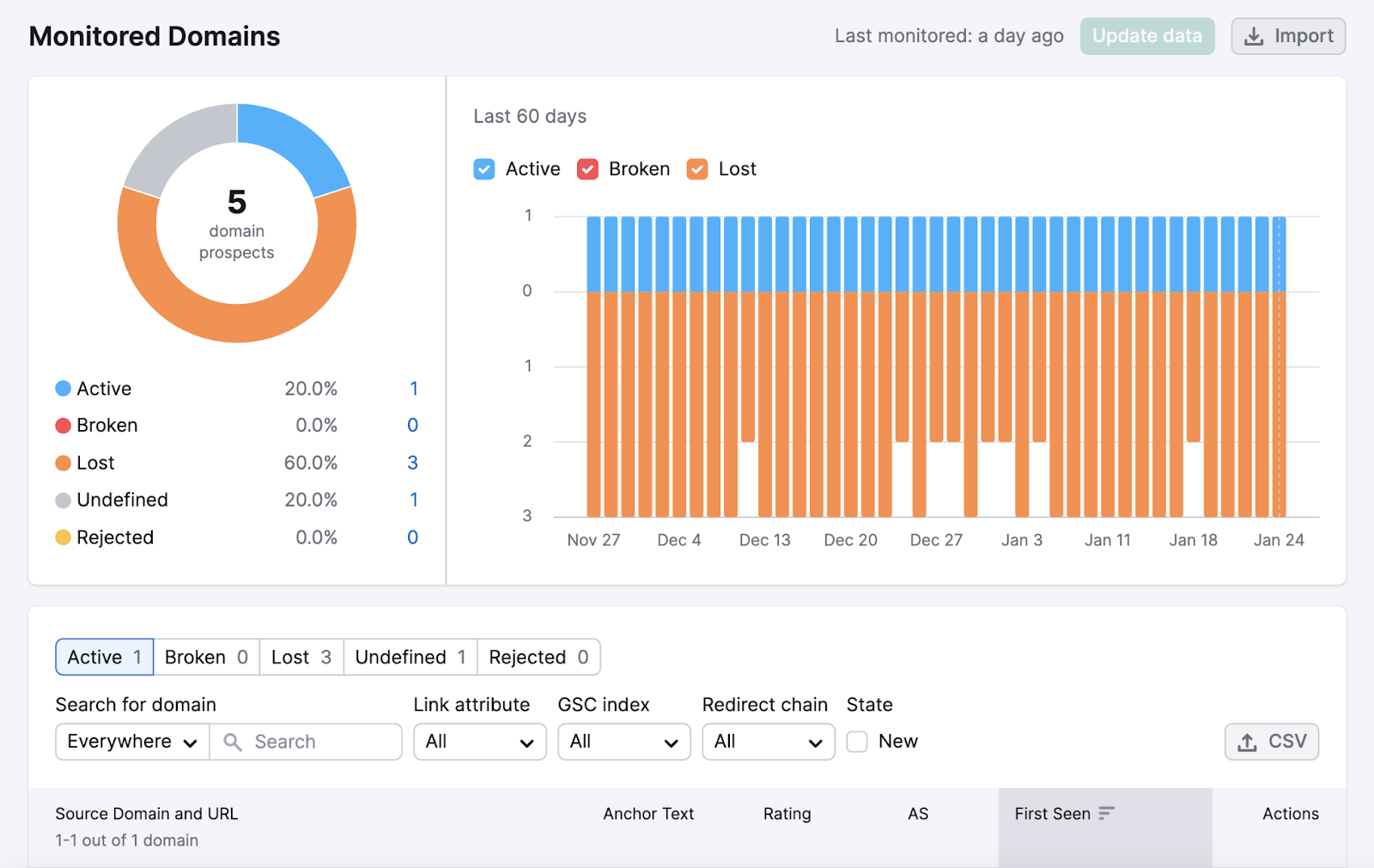The height and width of the screenshot is (868, 1374).
Task: Open the Everywhere domain search dropdown
Action: click(131, 741)
